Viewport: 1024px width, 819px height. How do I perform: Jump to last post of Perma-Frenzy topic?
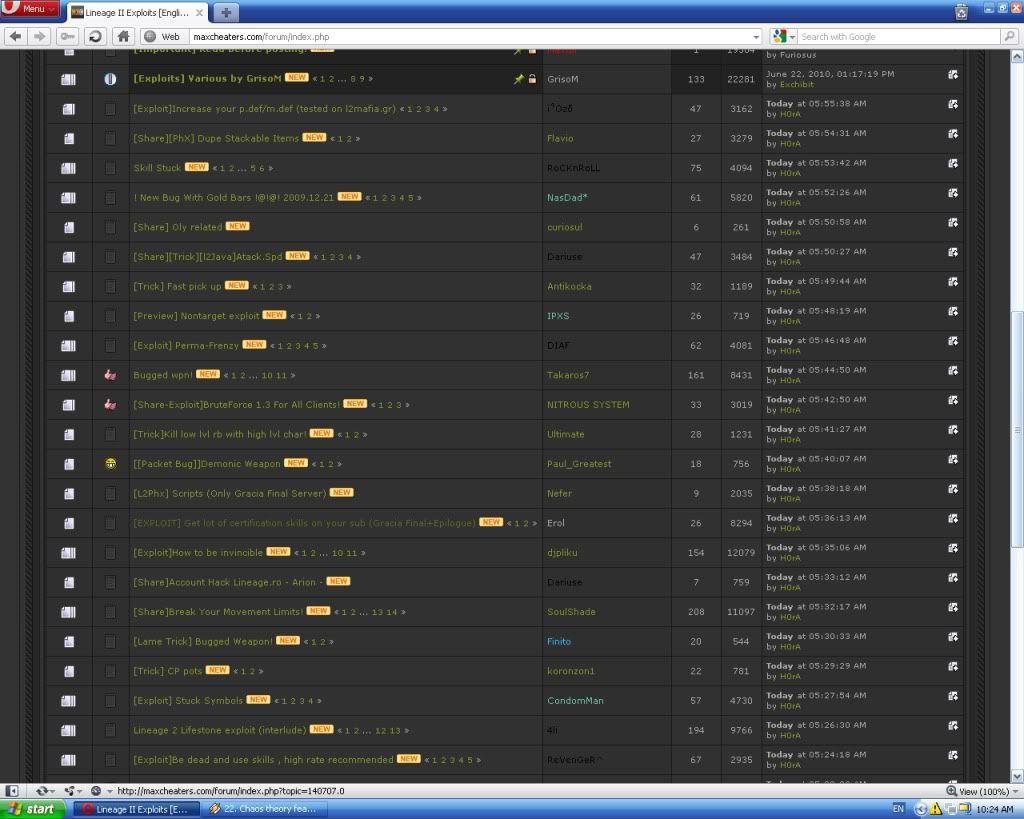click(x=953, y=341)
